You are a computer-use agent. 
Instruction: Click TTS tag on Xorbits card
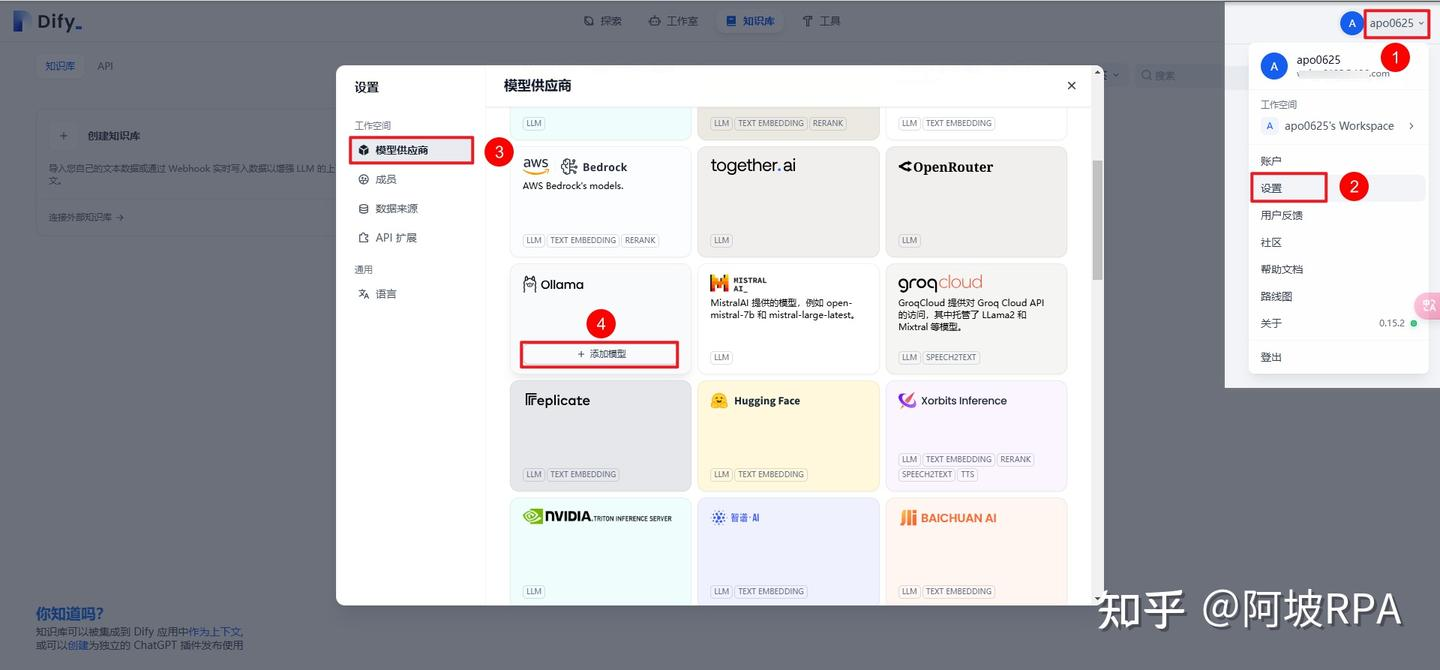click(x=967, y=474)
